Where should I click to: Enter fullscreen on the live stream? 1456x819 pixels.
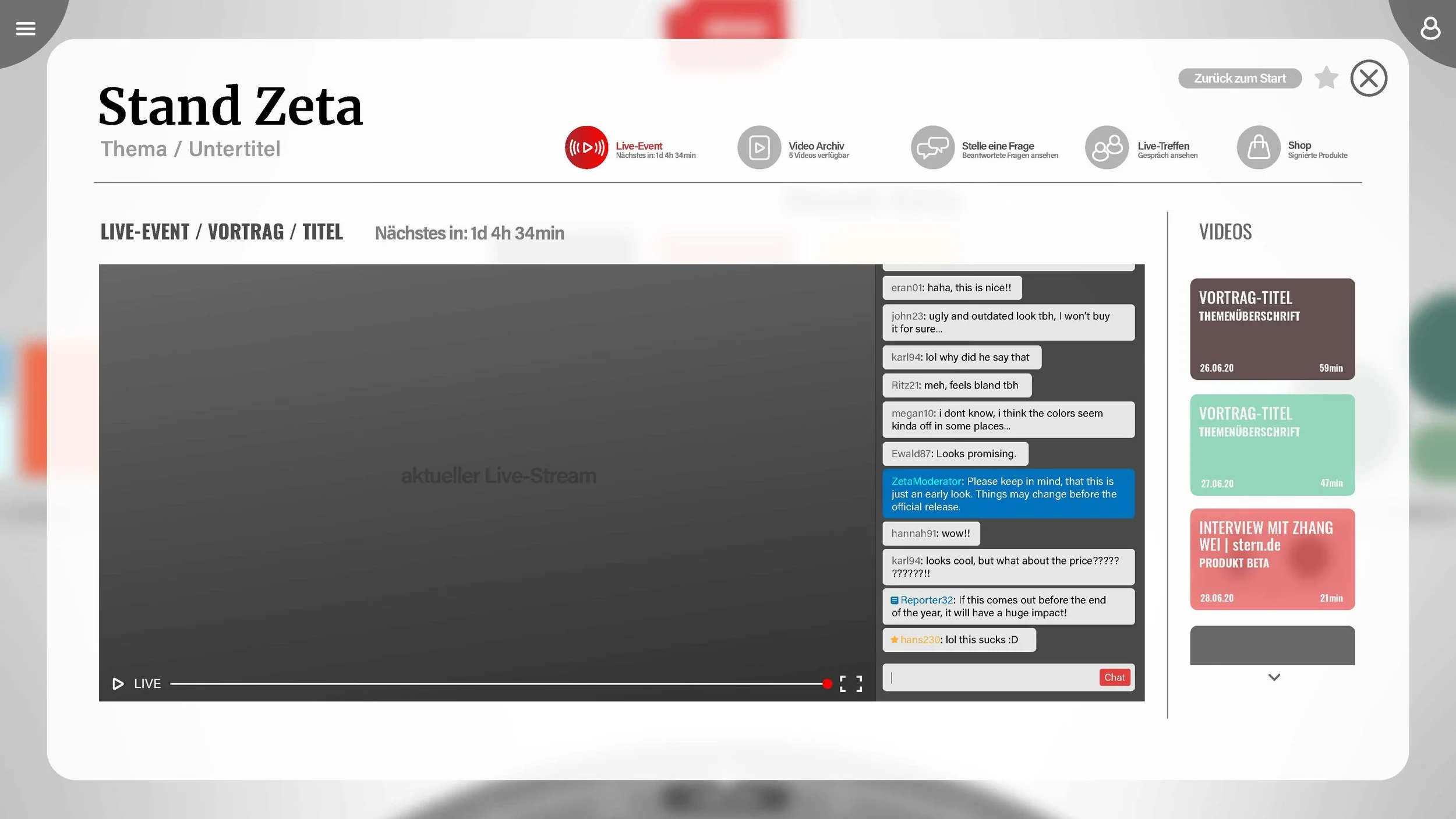(850, 683)
